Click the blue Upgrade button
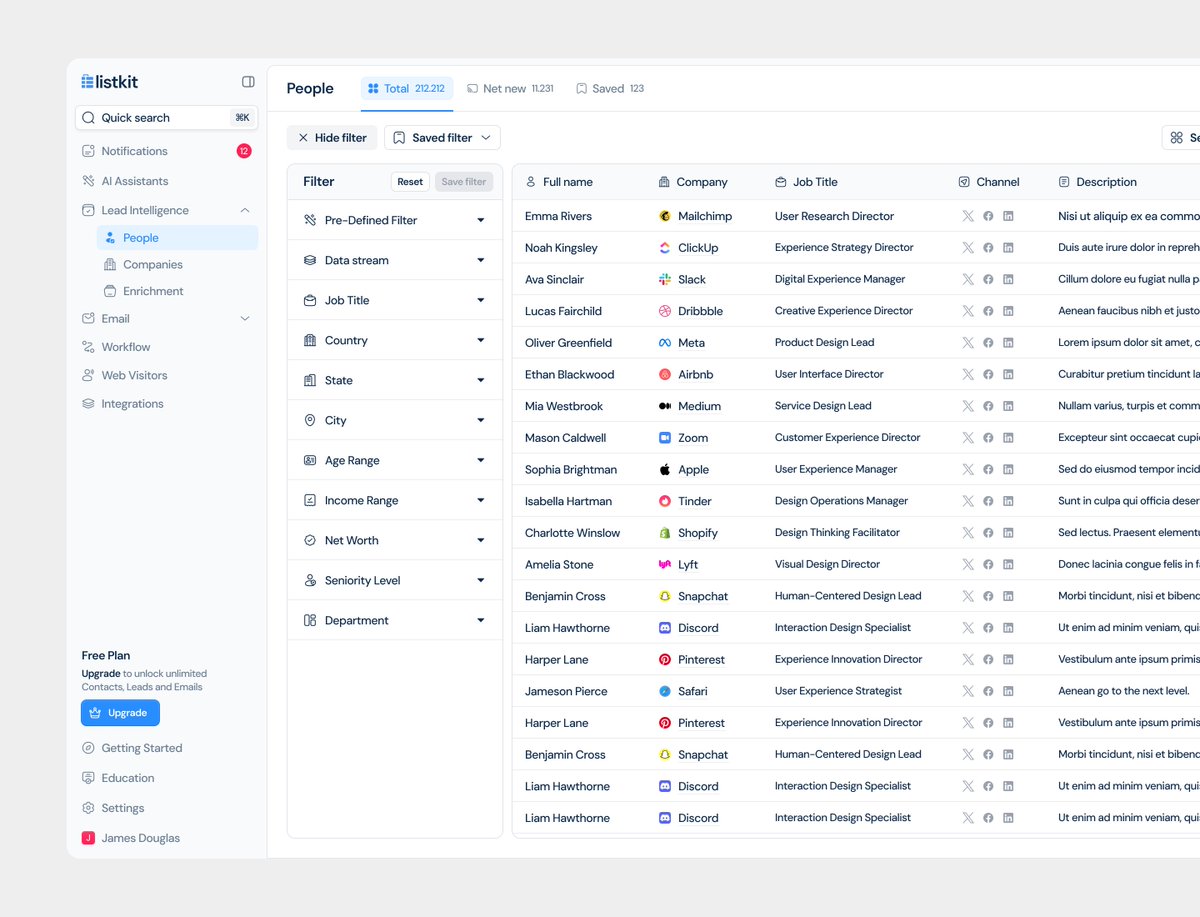Viewport: 1200px width, 917px height. click(x=120, y=713)
